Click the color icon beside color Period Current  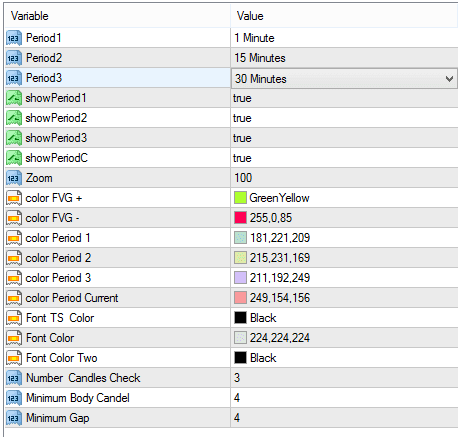click(x=14, y=298)
